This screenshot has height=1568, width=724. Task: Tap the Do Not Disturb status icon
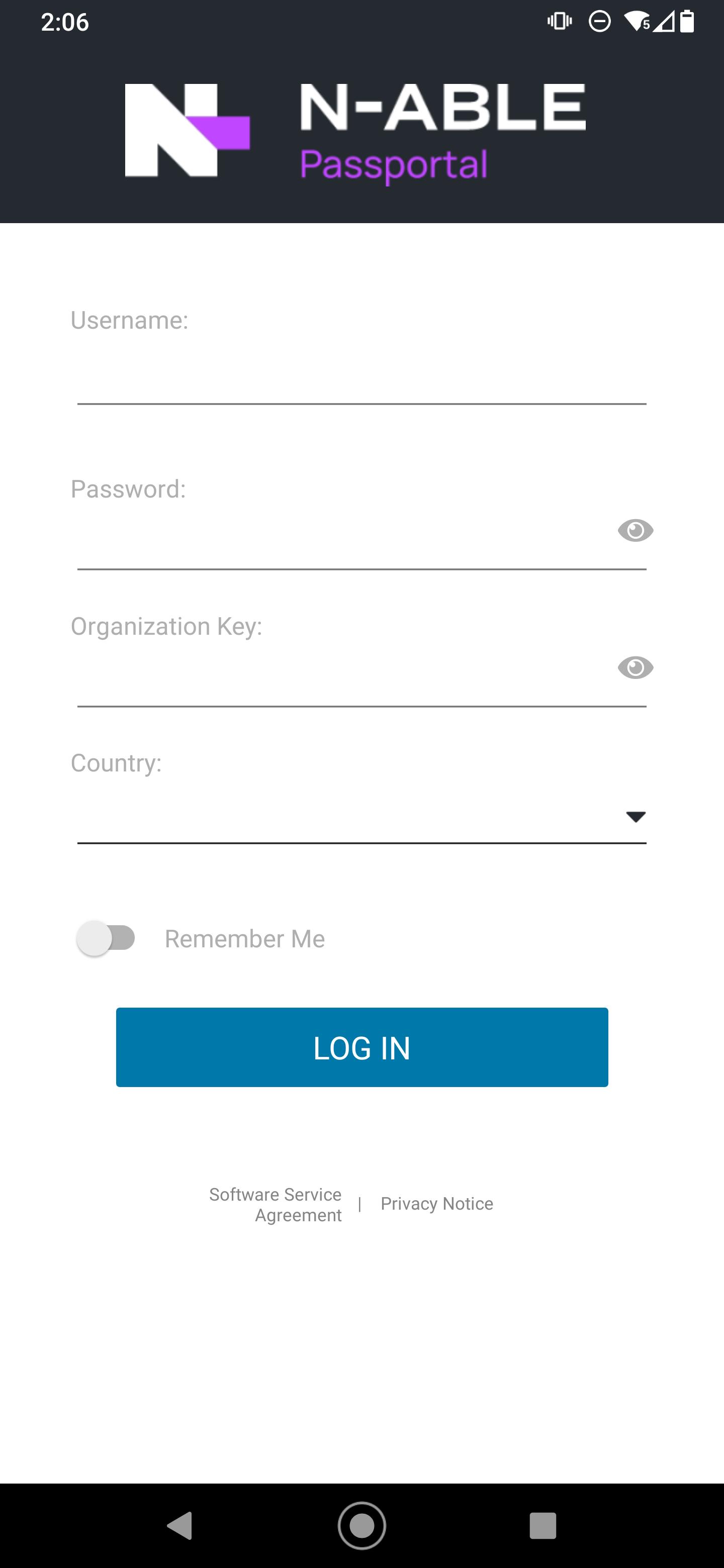click(599, 22)
